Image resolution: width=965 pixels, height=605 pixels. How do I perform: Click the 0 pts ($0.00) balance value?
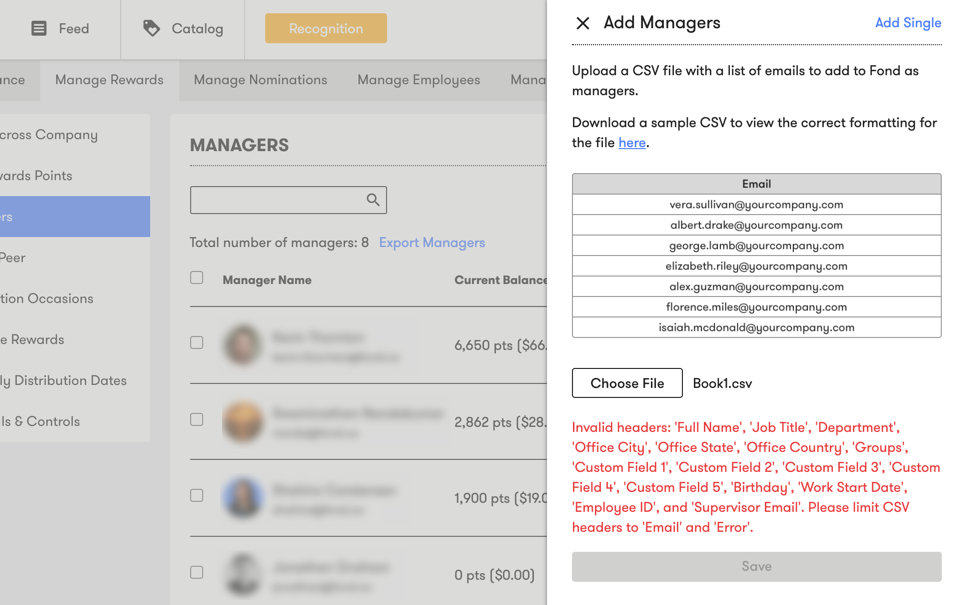click(494, 575)
